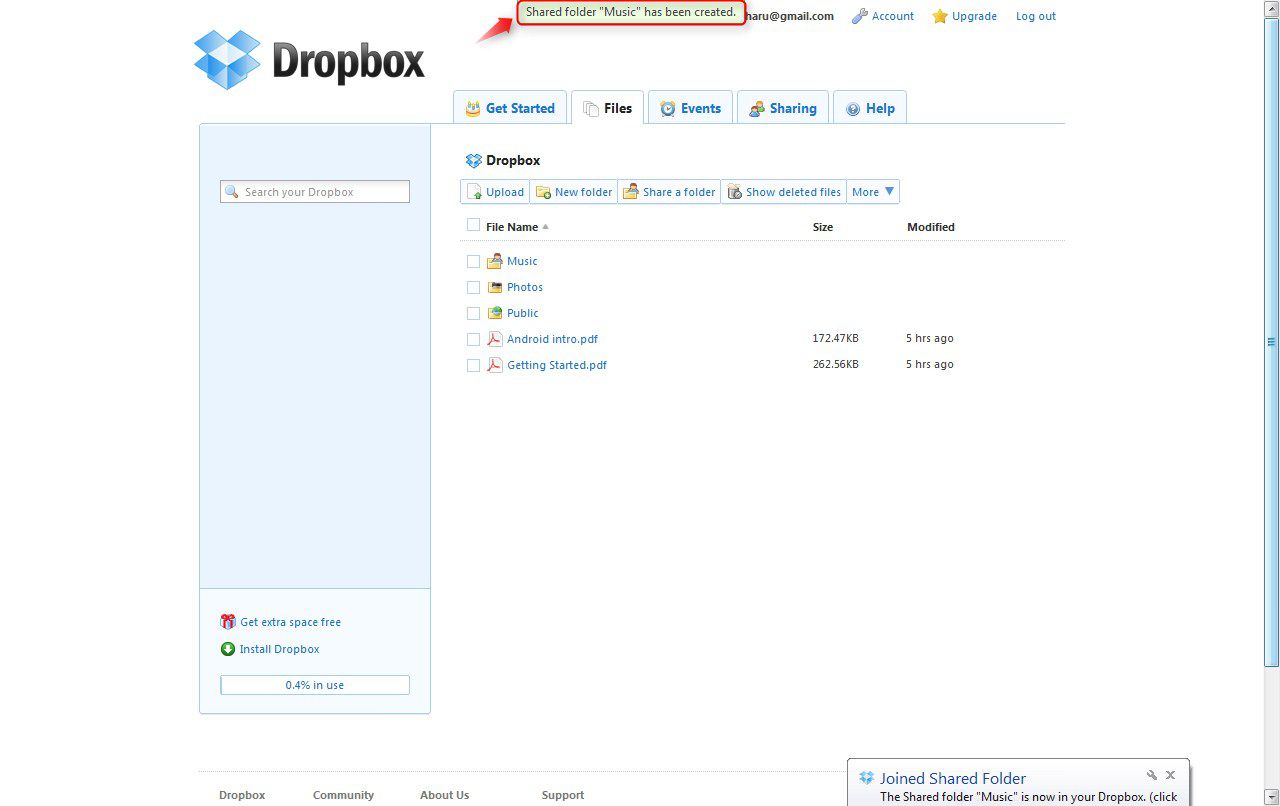
Task: Switch to the Get Started tab
Action: 510,108
